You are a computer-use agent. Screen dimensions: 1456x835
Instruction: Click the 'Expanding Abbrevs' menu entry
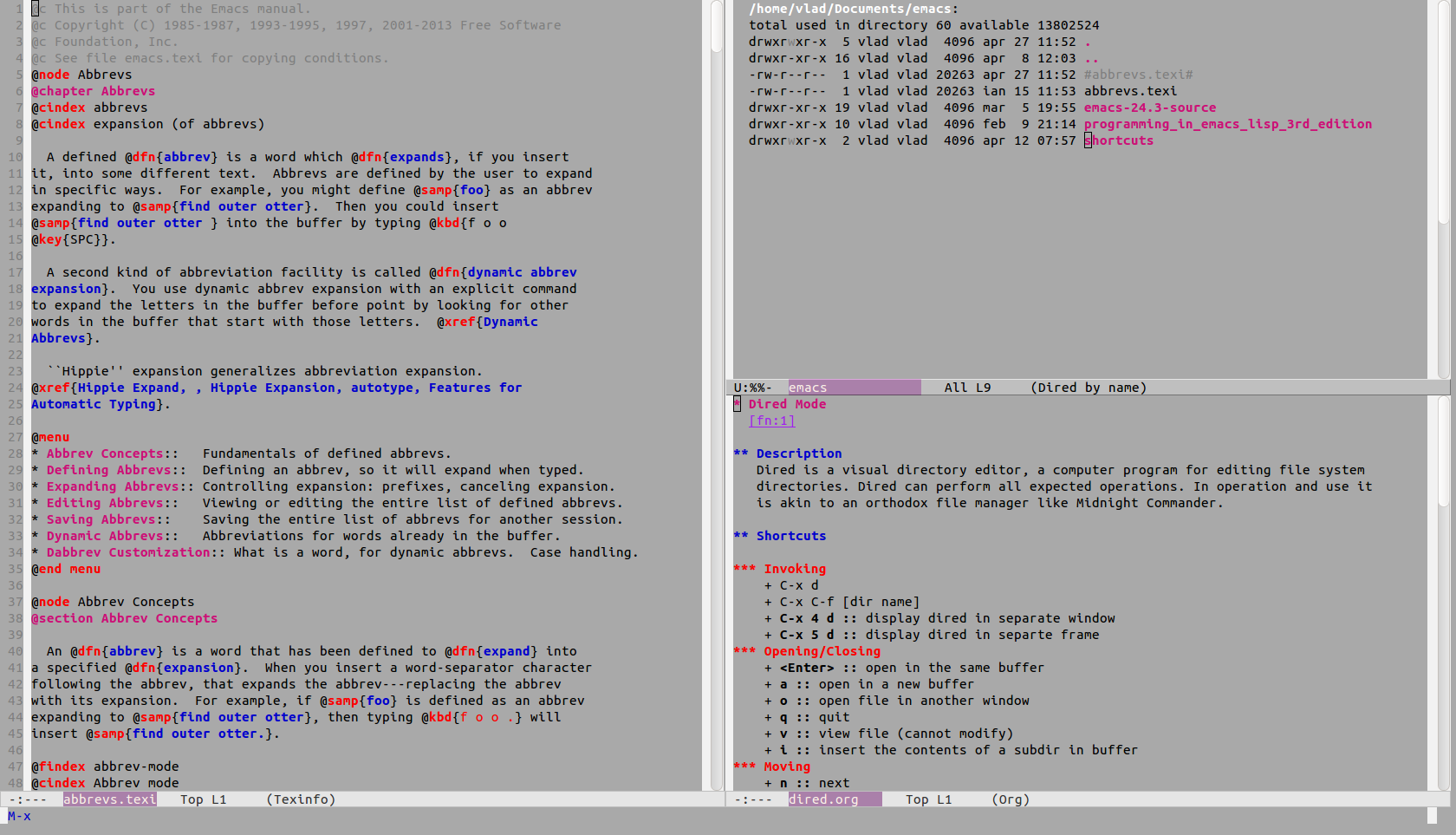click(x=113, y=486)
